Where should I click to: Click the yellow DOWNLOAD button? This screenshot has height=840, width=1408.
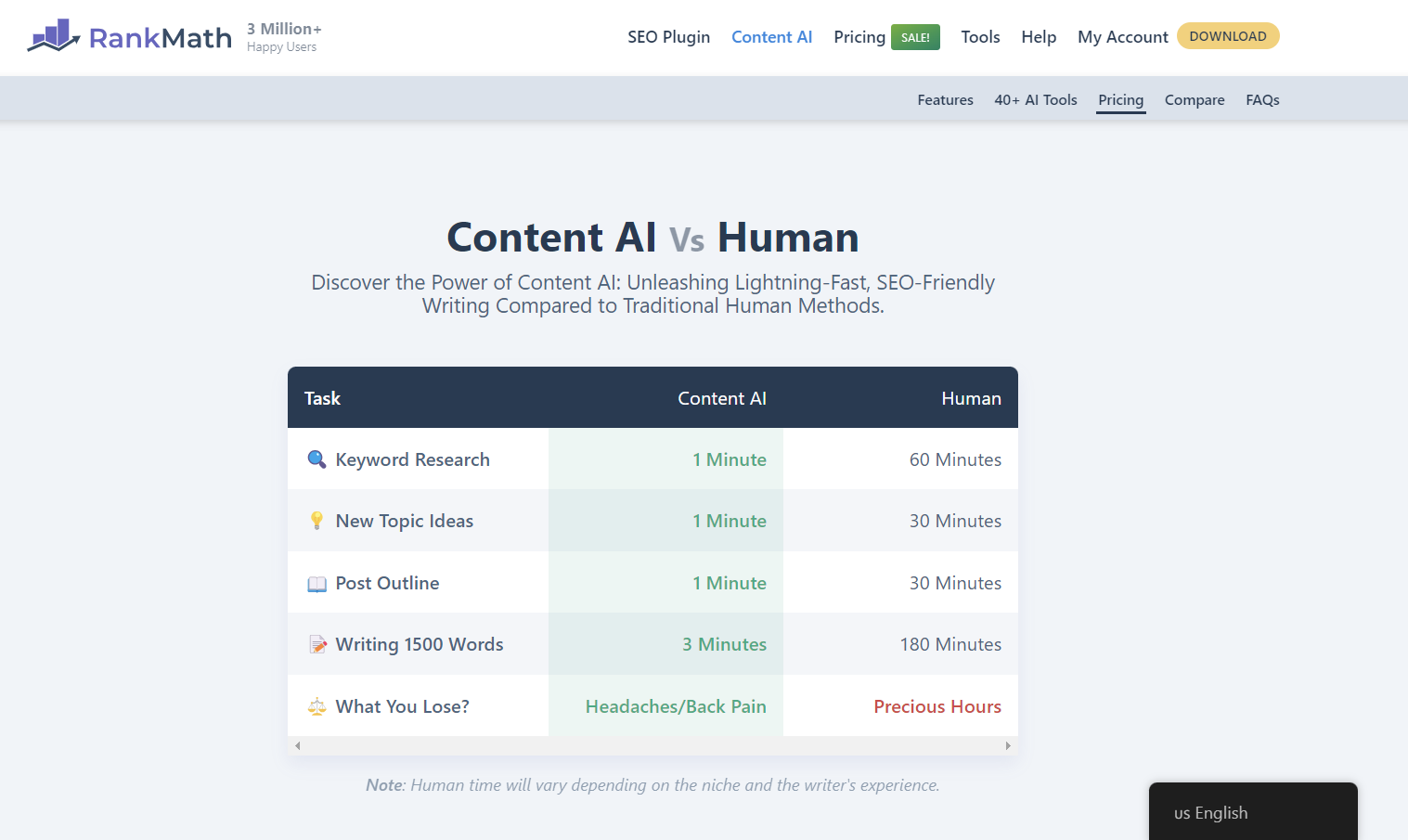1228,36
